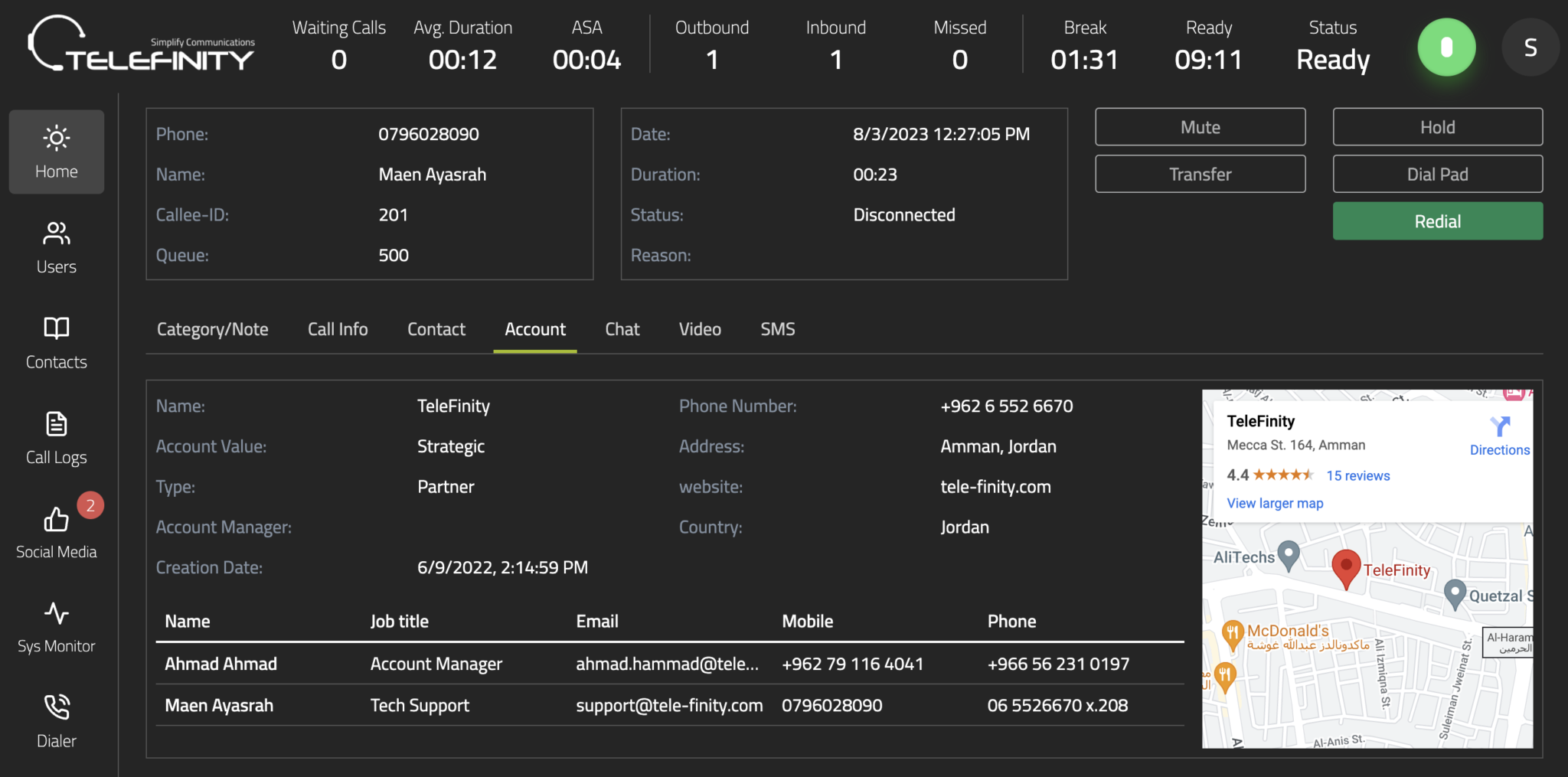This screenshot has width=1568, height=777.
Task: Click account phone number +962 6 552 6670
Action: tap(1007, 406)
